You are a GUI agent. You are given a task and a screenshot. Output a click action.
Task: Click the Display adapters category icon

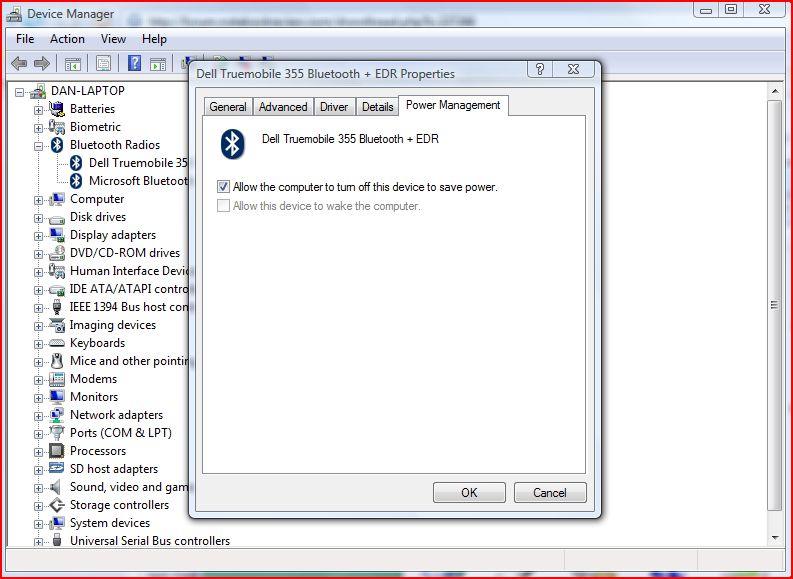tap(57, 235)
